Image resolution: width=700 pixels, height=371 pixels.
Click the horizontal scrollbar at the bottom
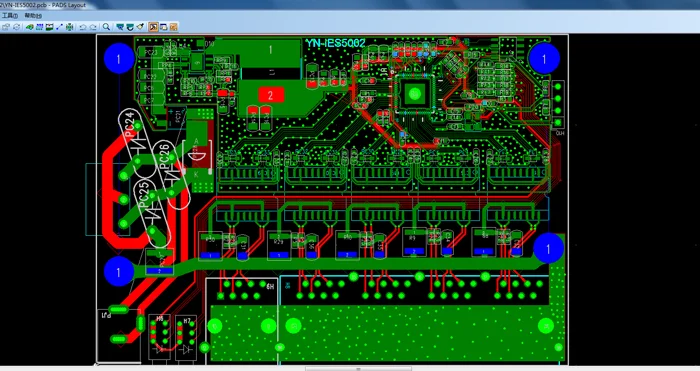coord(358,369)
